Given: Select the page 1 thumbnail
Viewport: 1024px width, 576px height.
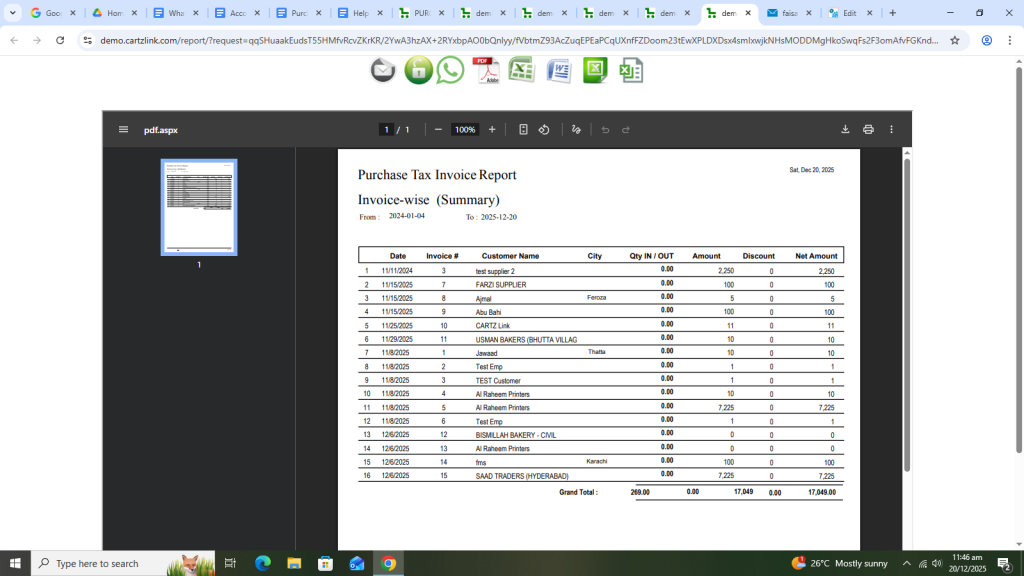Looking at the screenshot, I should tap(199, 207).
